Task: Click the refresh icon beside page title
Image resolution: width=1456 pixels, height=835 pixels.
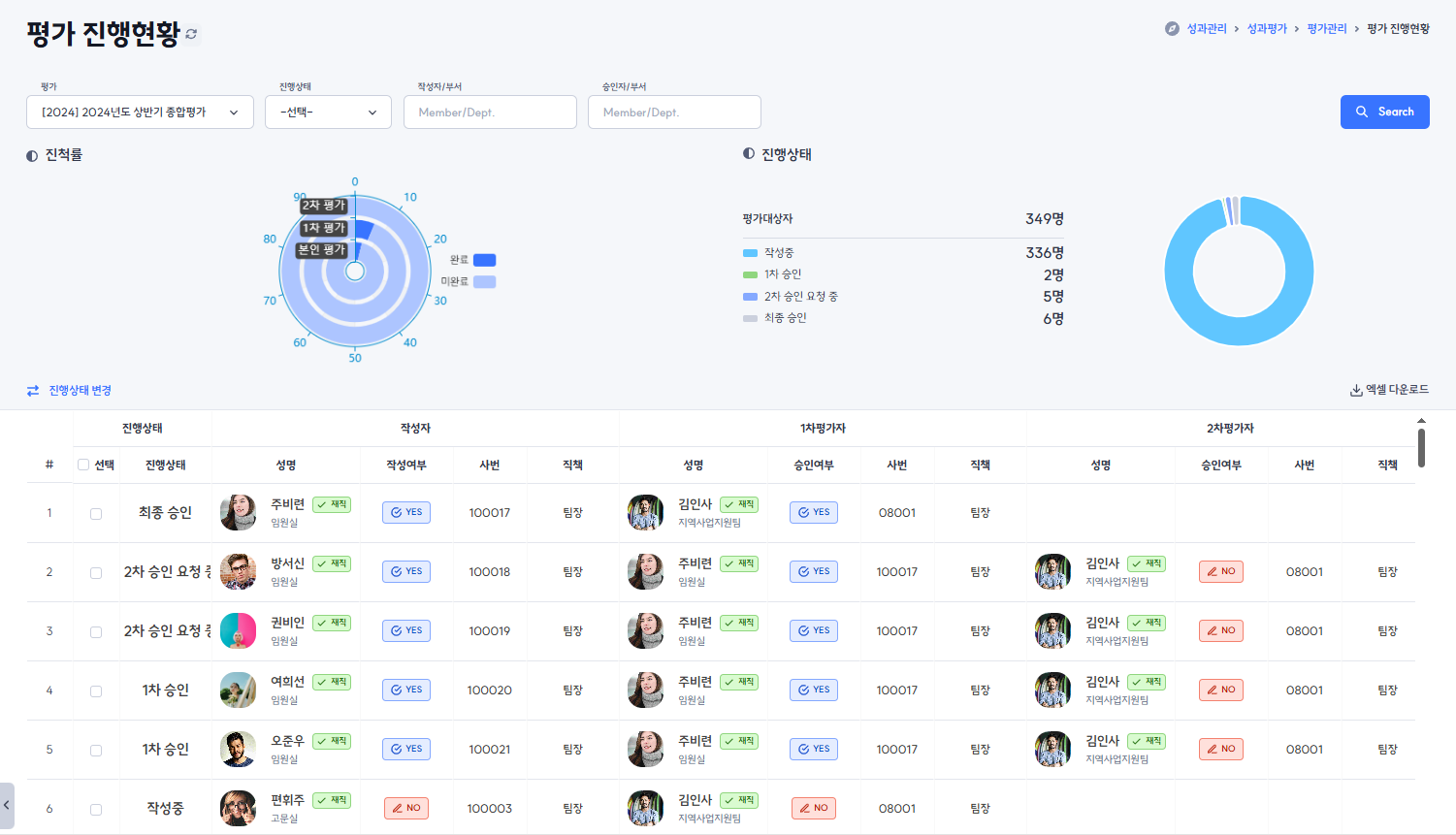Action: (x=192, y=34)
